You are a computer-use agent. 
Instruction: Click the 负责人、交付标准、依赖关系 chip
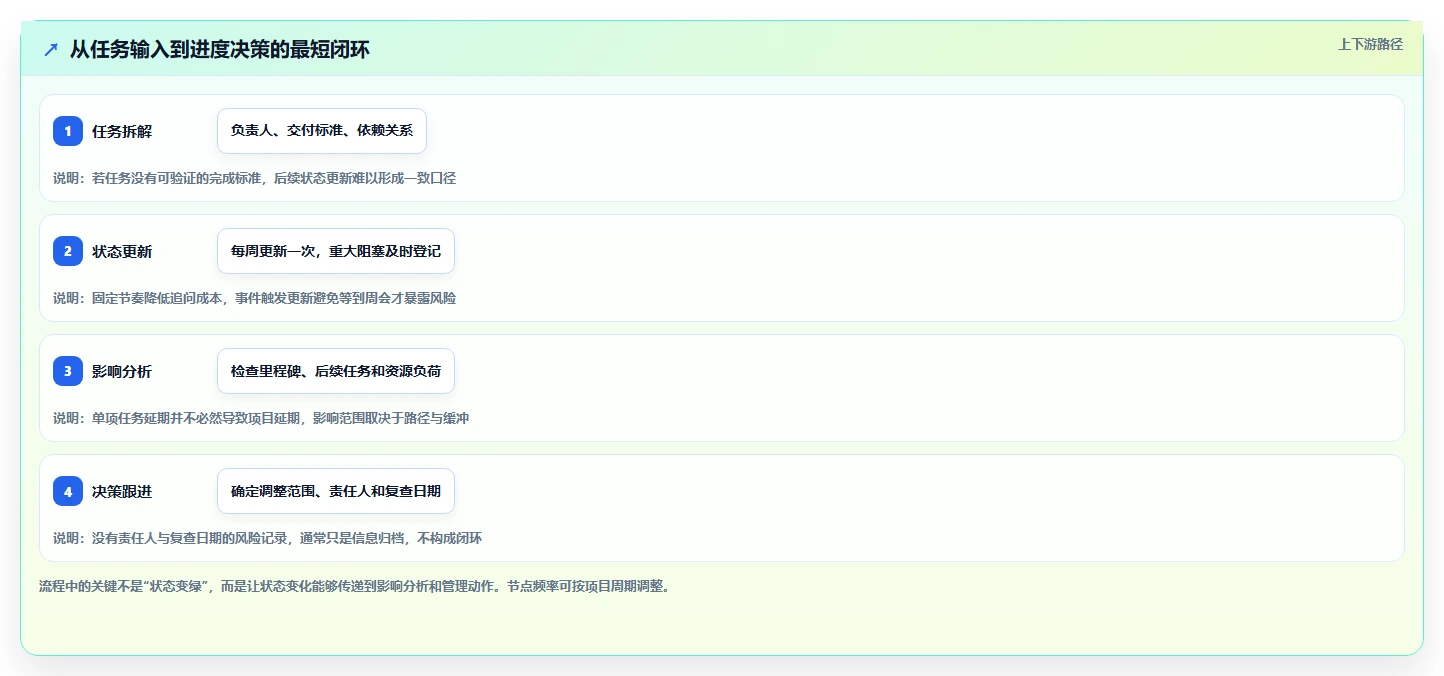(322, 131)
